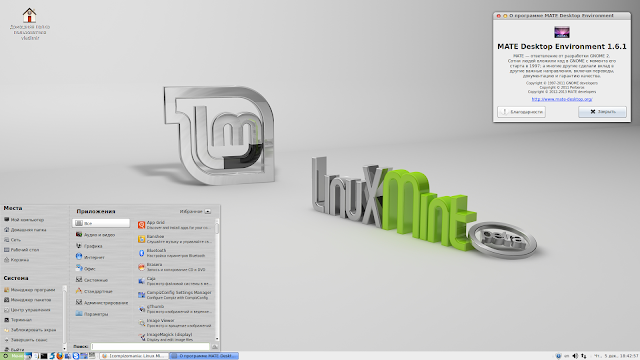Open the Menu button on the panel
The image size is (640, 360).
[x=12, y=356]
